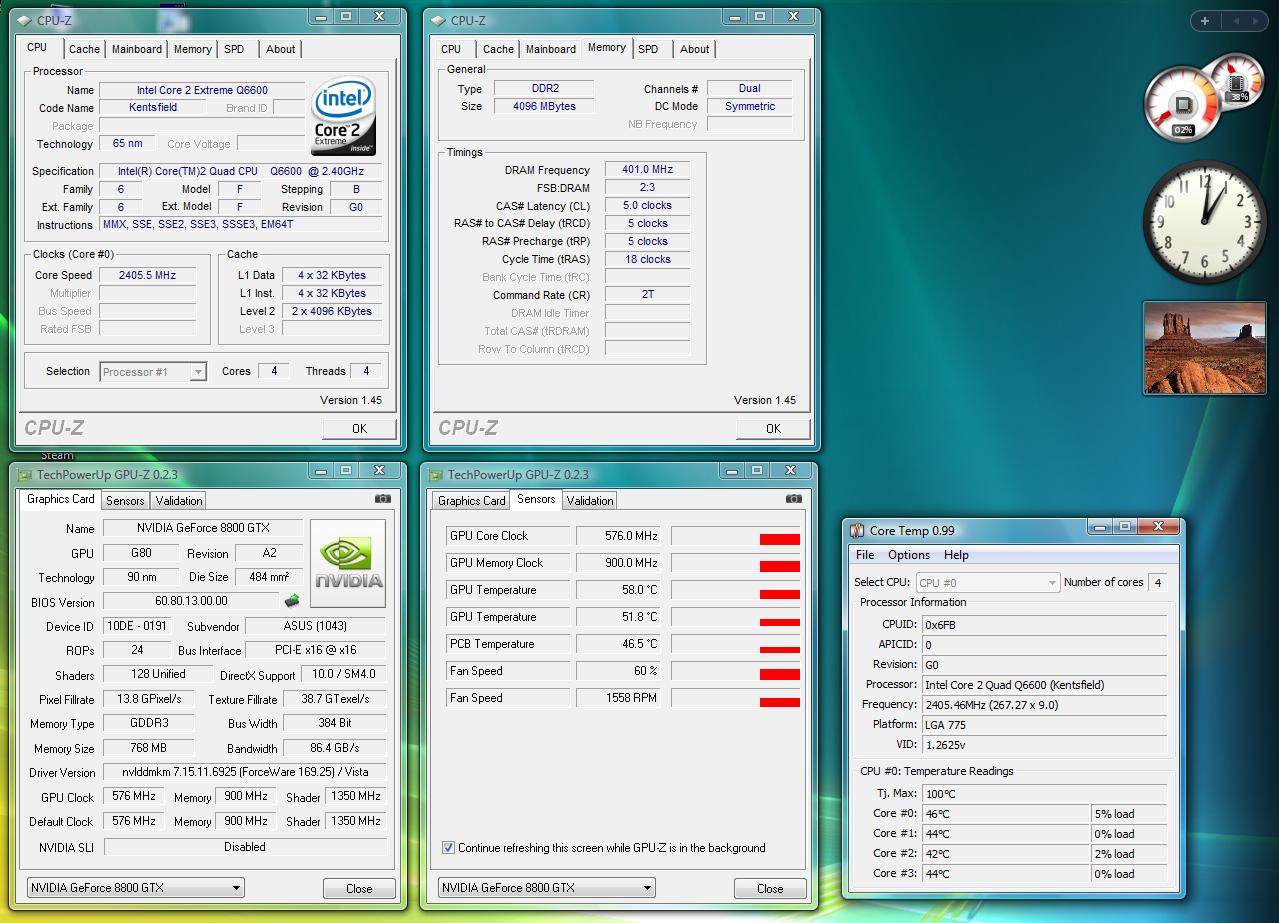Open the File menu in Core Temp
This screenshot has height=923, width=1279.
(x=865, y=555)
